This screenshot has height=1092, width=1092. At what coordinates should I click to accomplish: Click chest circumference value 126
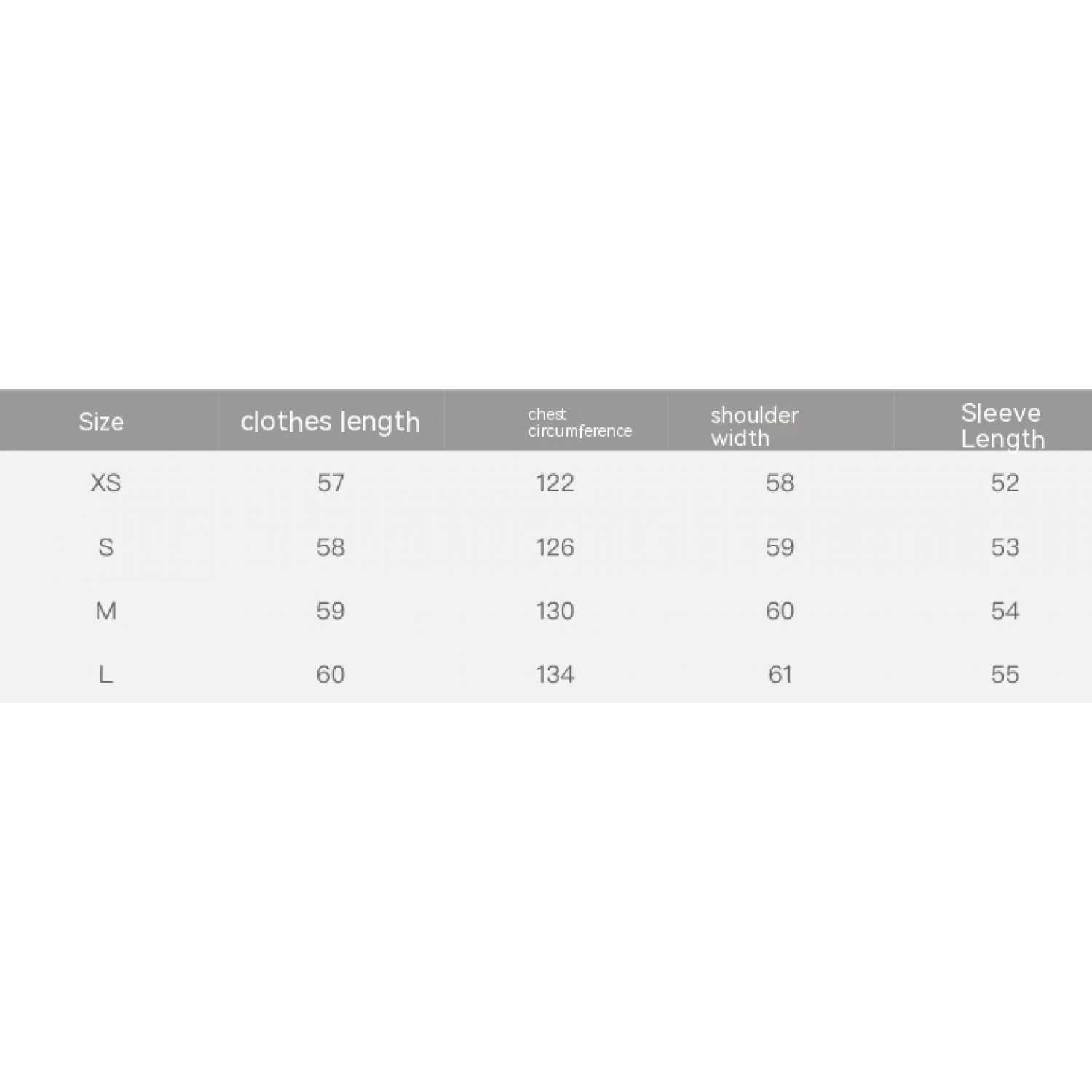(555, 547)
